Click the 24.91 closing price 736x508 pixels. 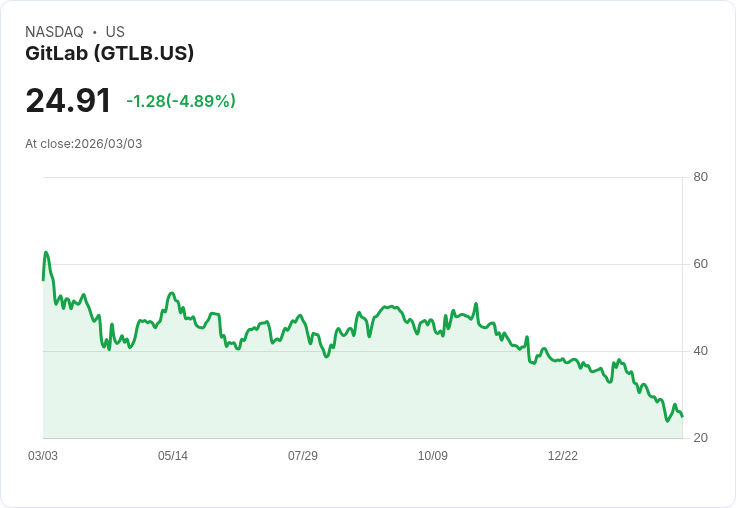pos(68,101)
